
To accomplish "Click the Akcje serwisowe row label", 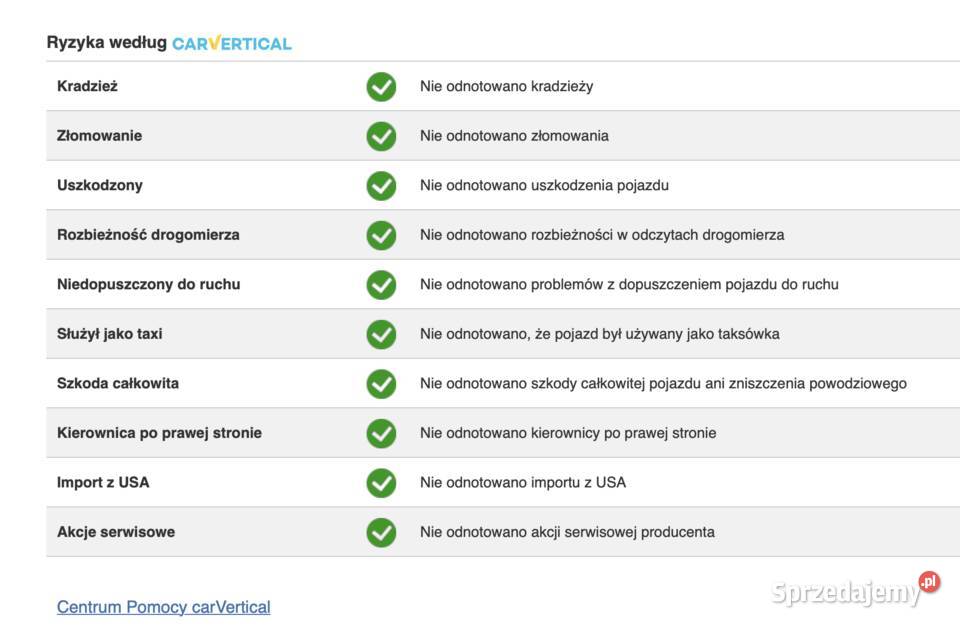I will [116, 532].
